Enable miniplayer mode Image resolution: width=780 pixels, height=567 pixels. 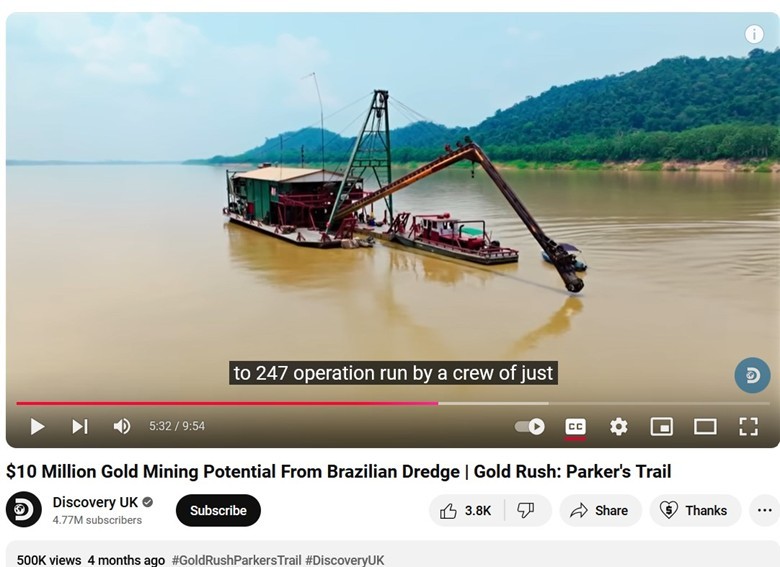click(662, 426)
